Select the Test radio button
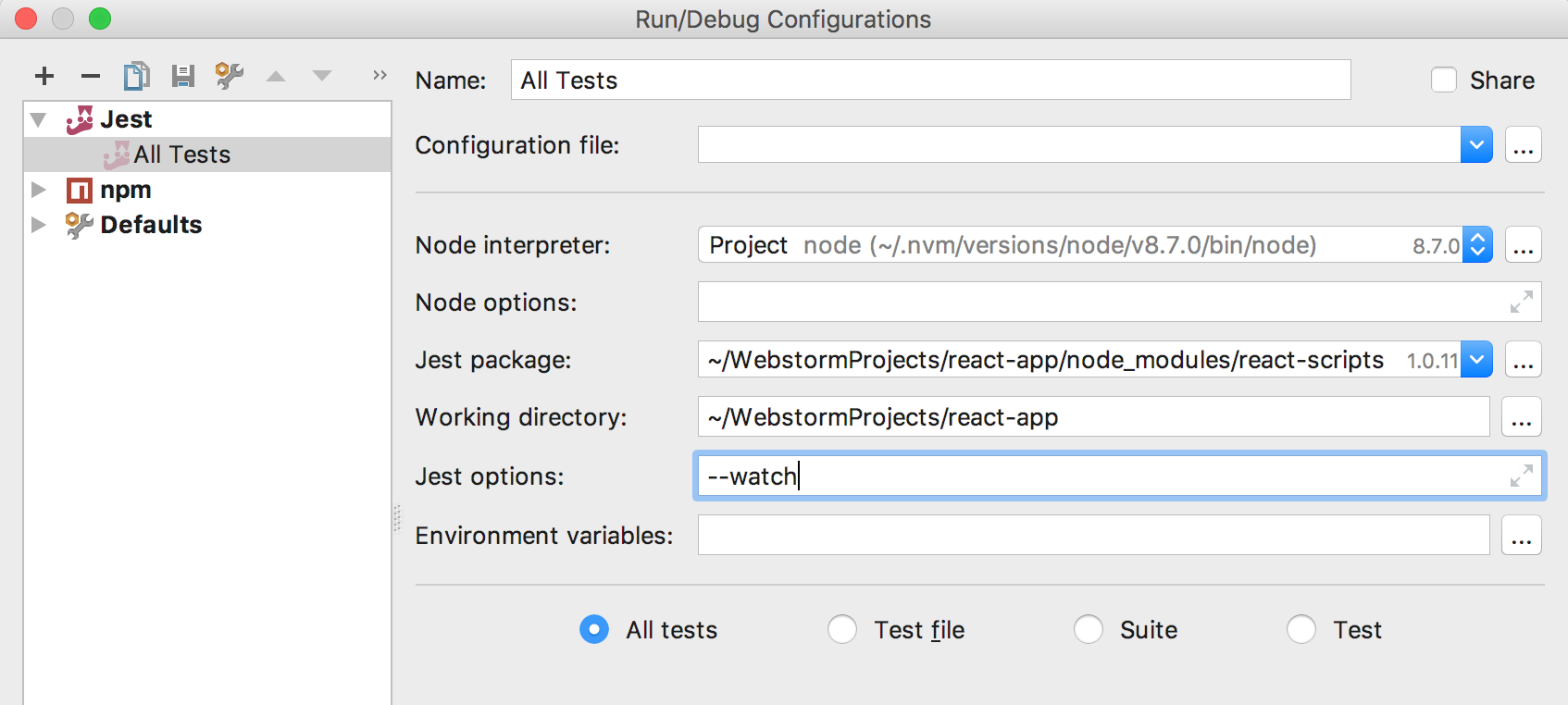Viewport: 1568px width, 705px height. click(x=1301, y=630)
